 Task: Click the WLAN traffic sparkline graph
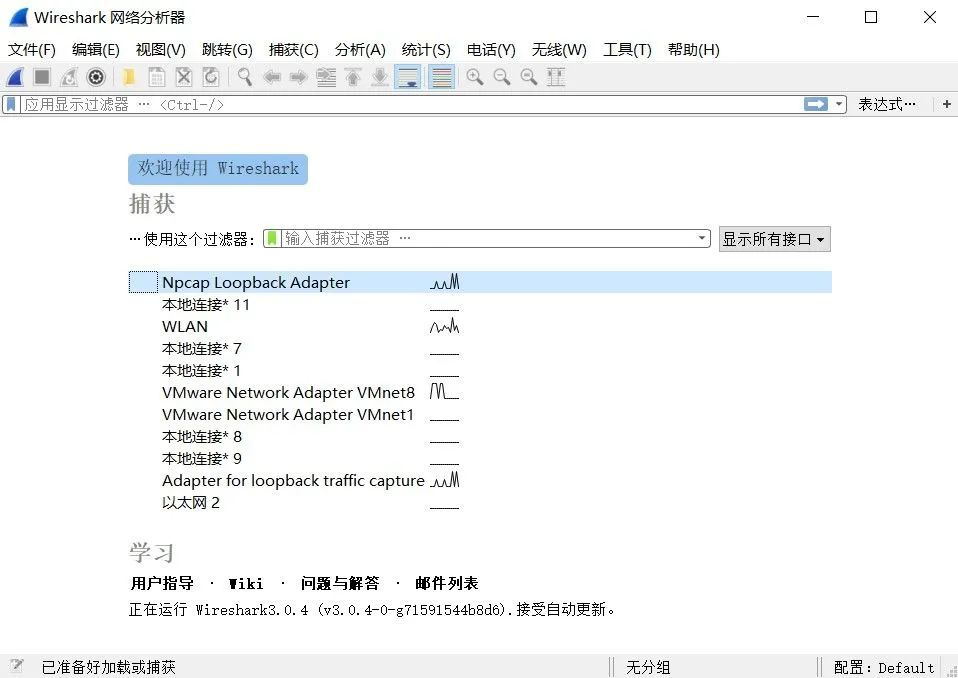coord(444,326)
